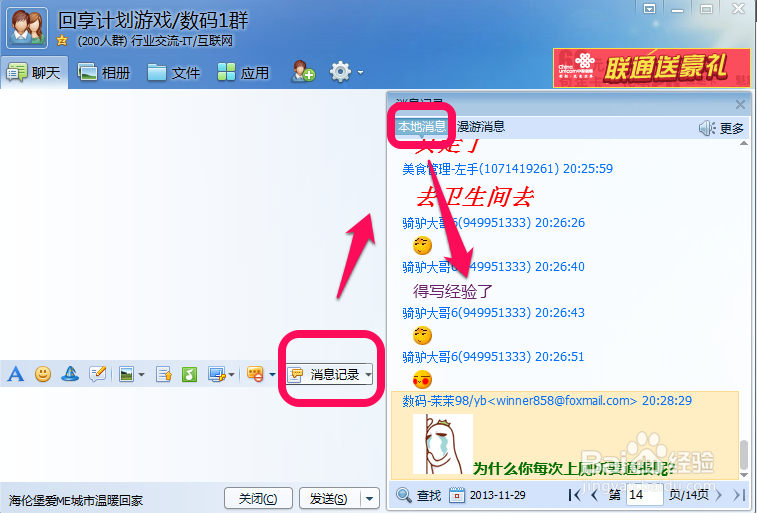Expand the 消息记录 dropdown arrow
757x513 pixels.
point(368,375)
